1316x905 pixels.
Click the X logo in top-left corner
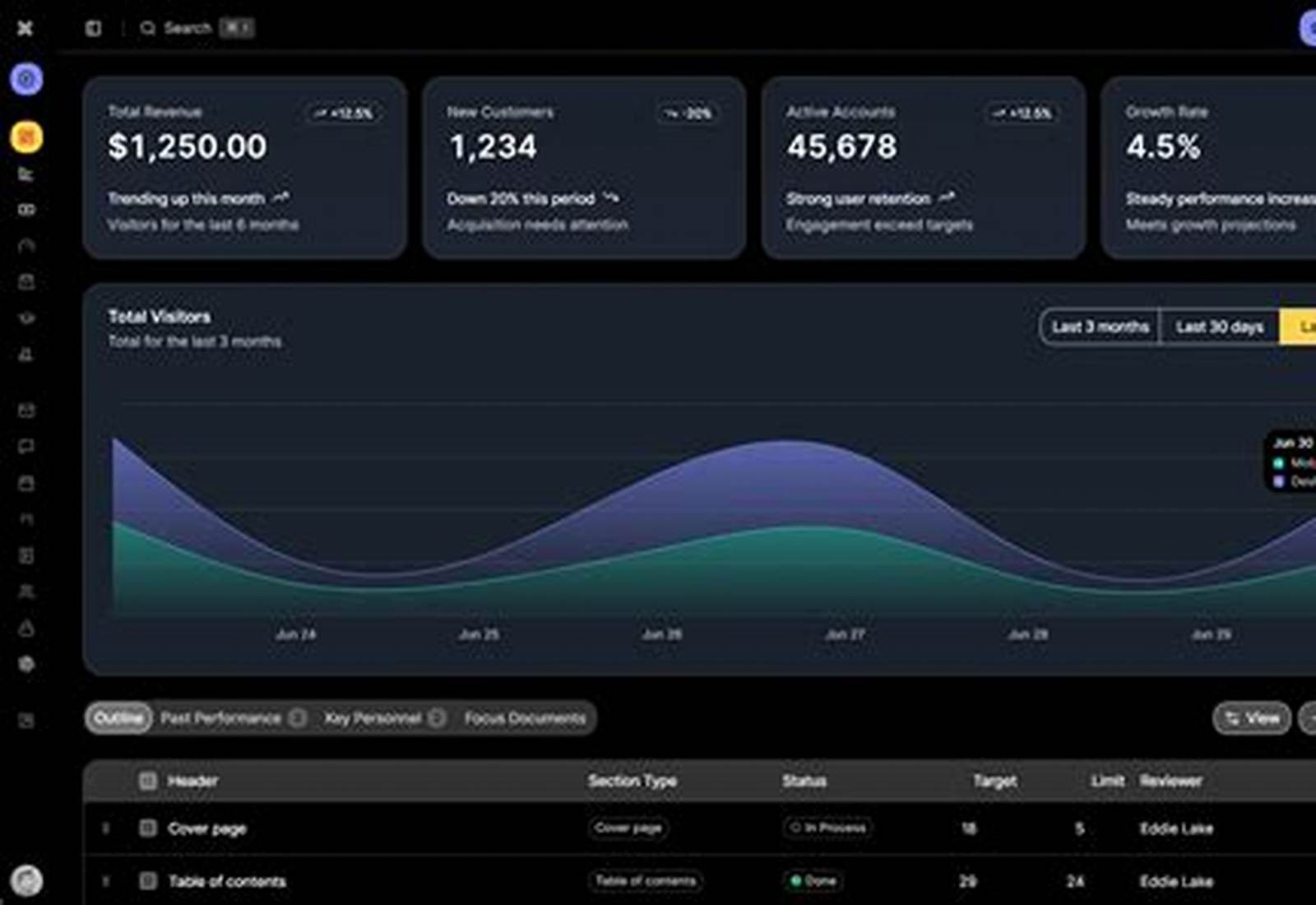pyautogui.click(x=25, y=28)
